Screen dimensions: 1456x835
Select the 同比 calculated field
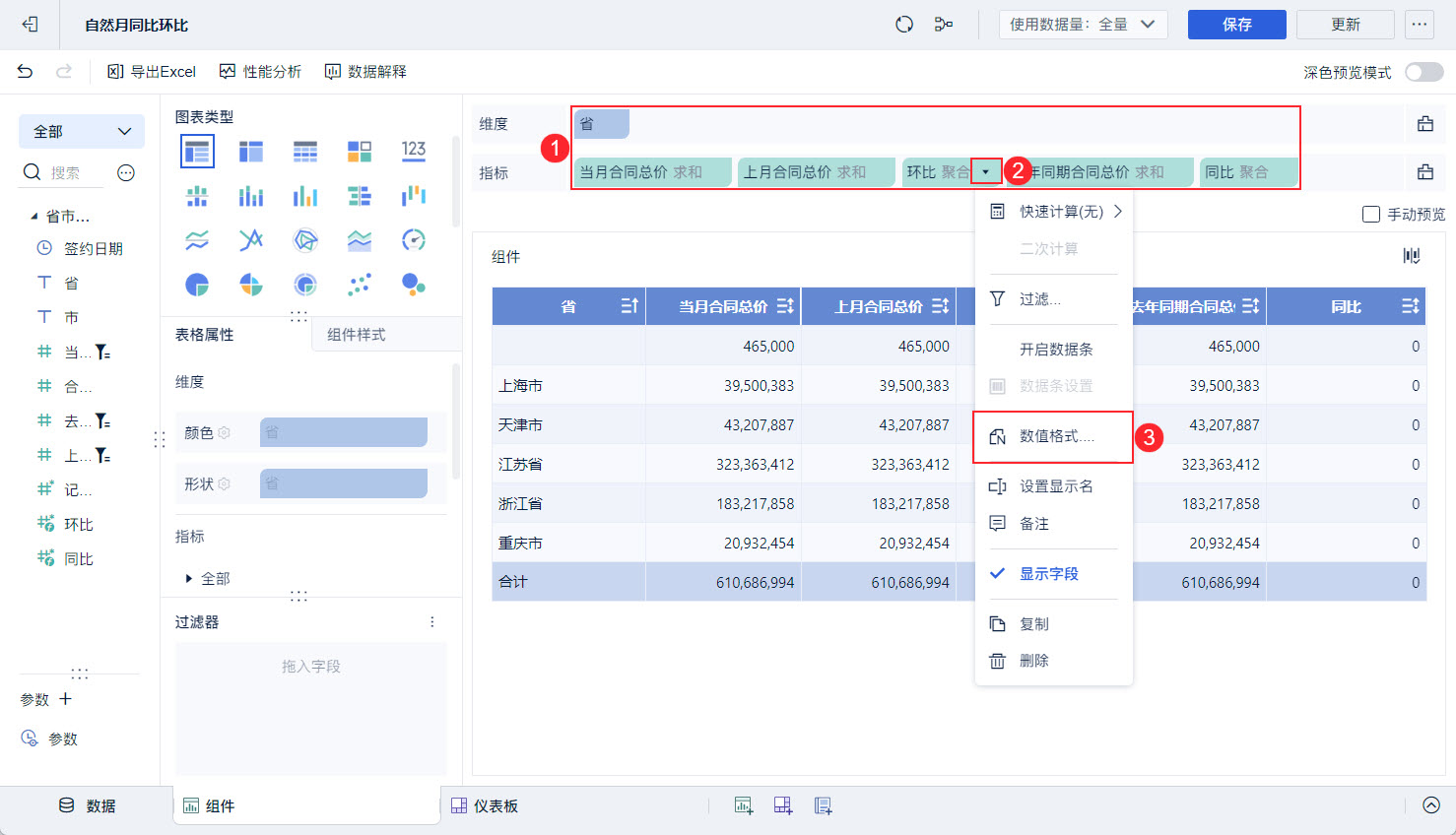coord(65,559)
